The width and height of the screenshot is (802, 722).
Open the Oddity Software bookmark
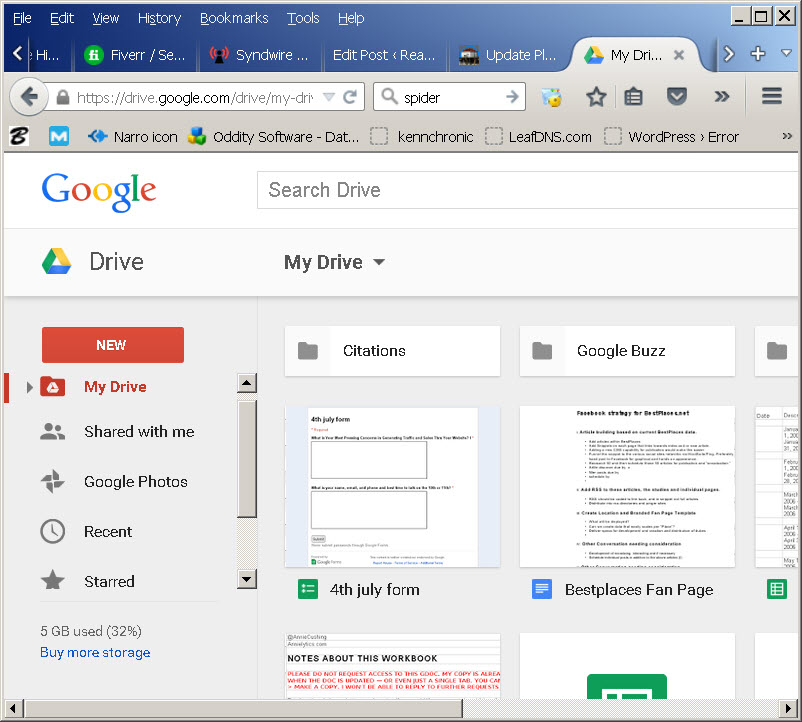(x=274, y=137)
